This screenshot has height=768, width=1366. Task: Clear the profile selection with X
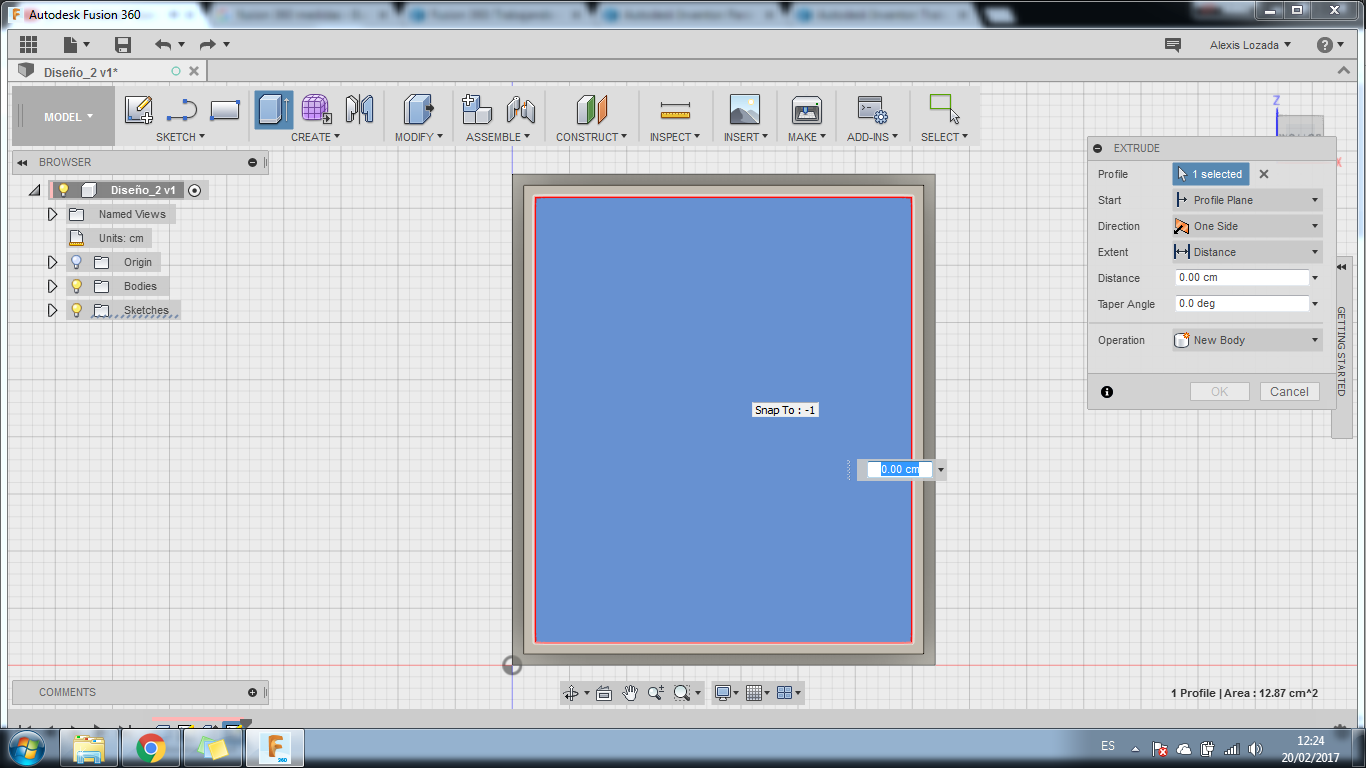1264,174
